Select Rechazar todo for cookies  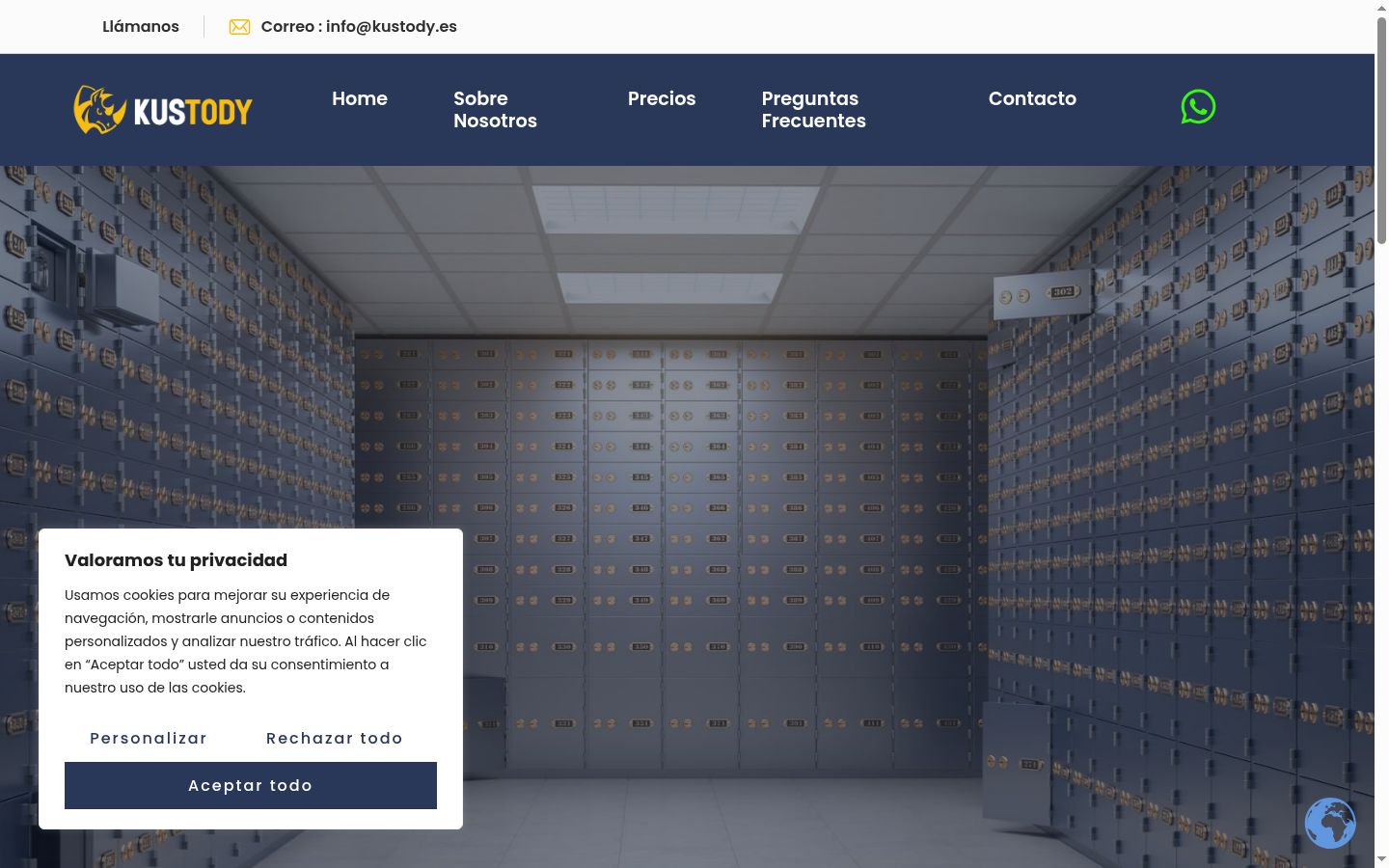(335, 738)
